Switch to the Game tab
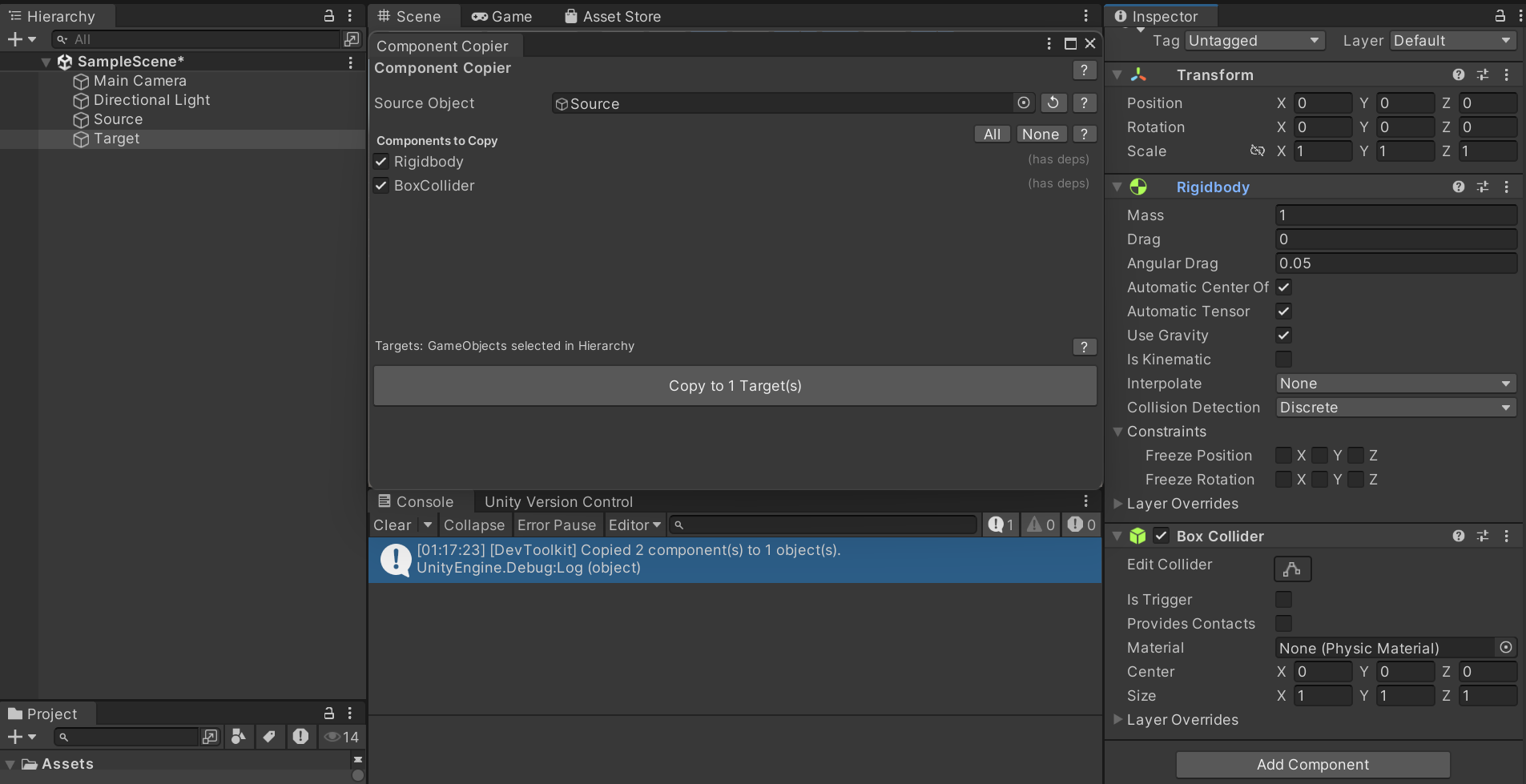 point(502,16)
